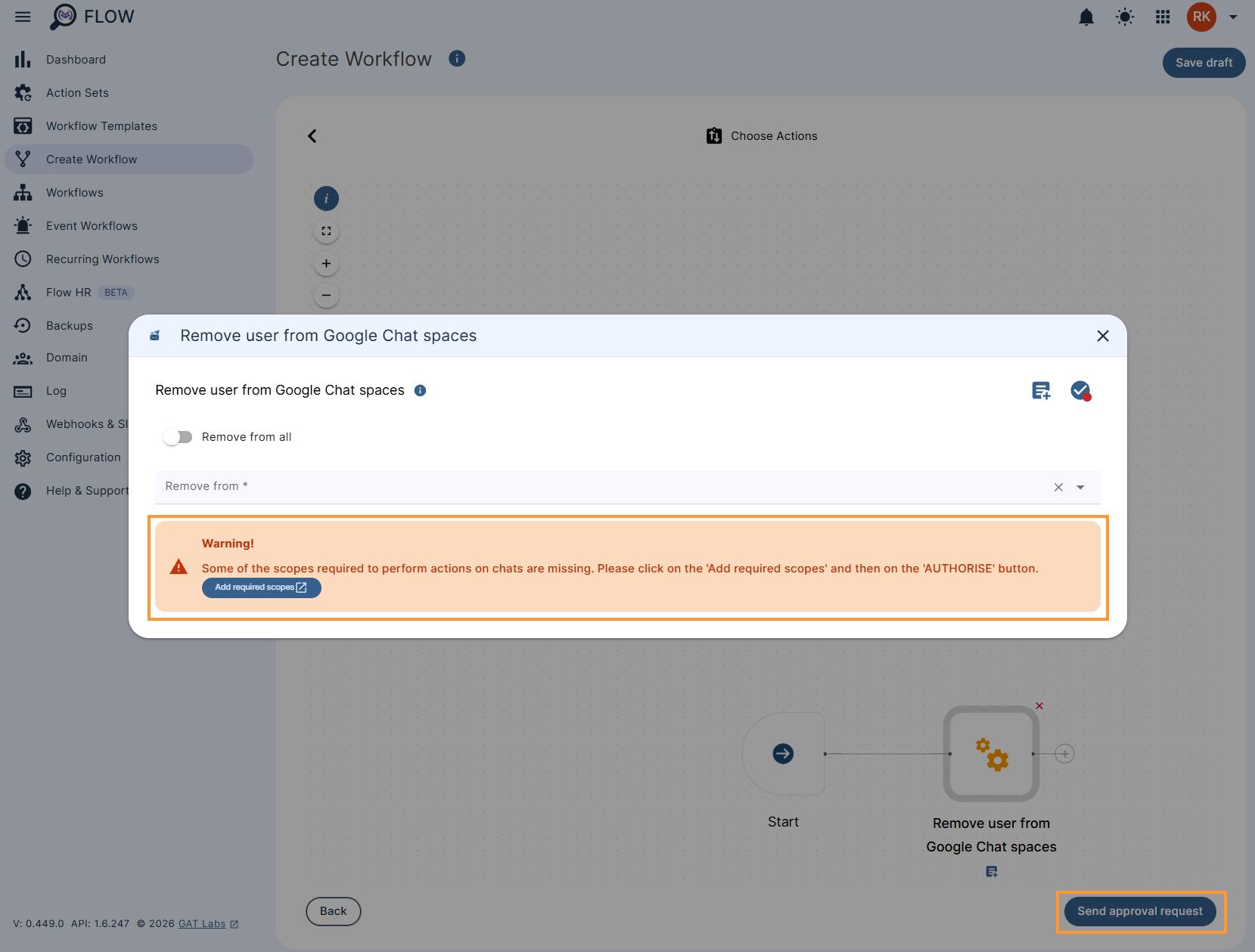Click the add note icon in dialog
The height and width of the screenshot is (952, 1255).
[x=1042, y=391]
